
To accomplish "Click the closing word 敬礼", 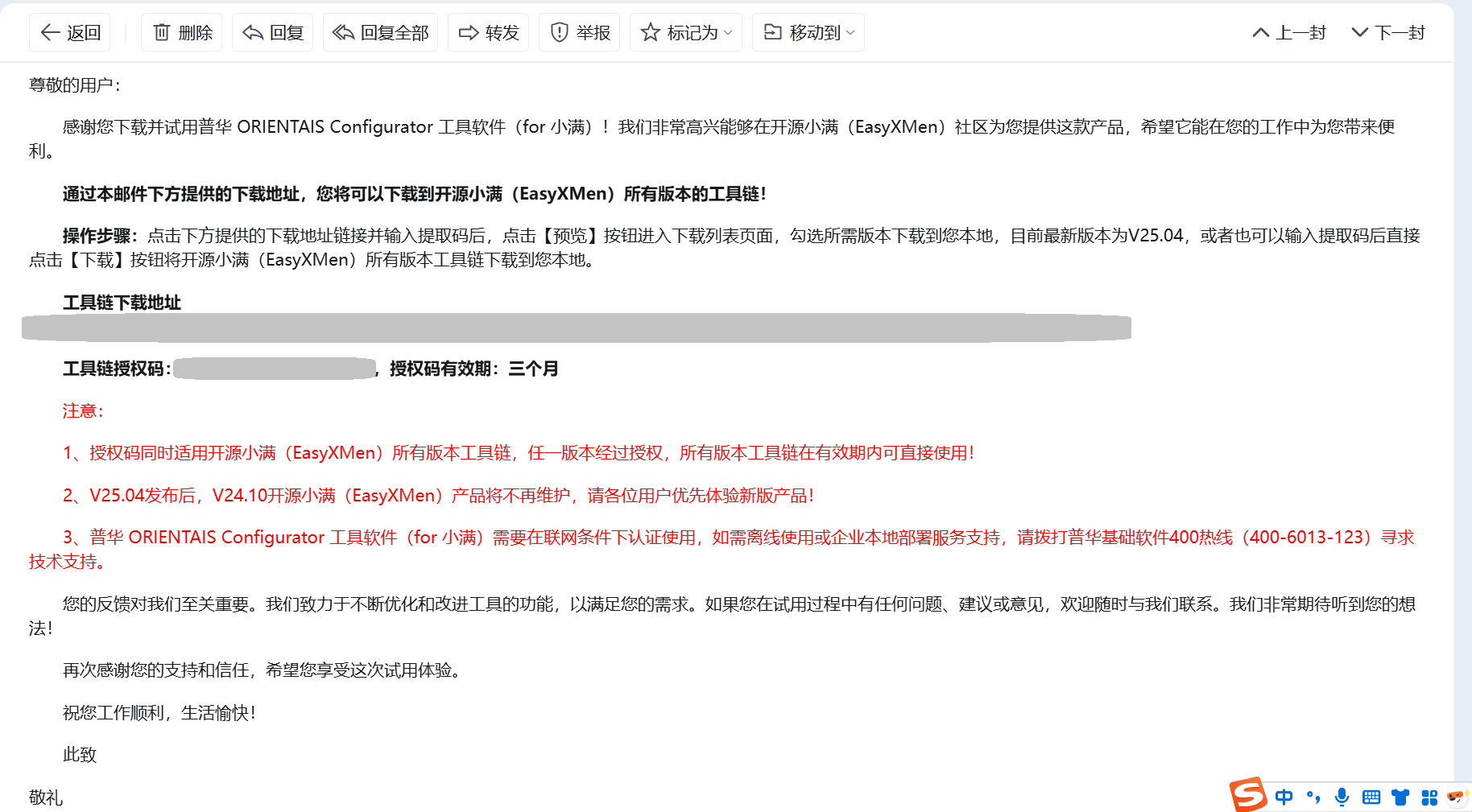I will pyautogui.click(x=46, y=798).
